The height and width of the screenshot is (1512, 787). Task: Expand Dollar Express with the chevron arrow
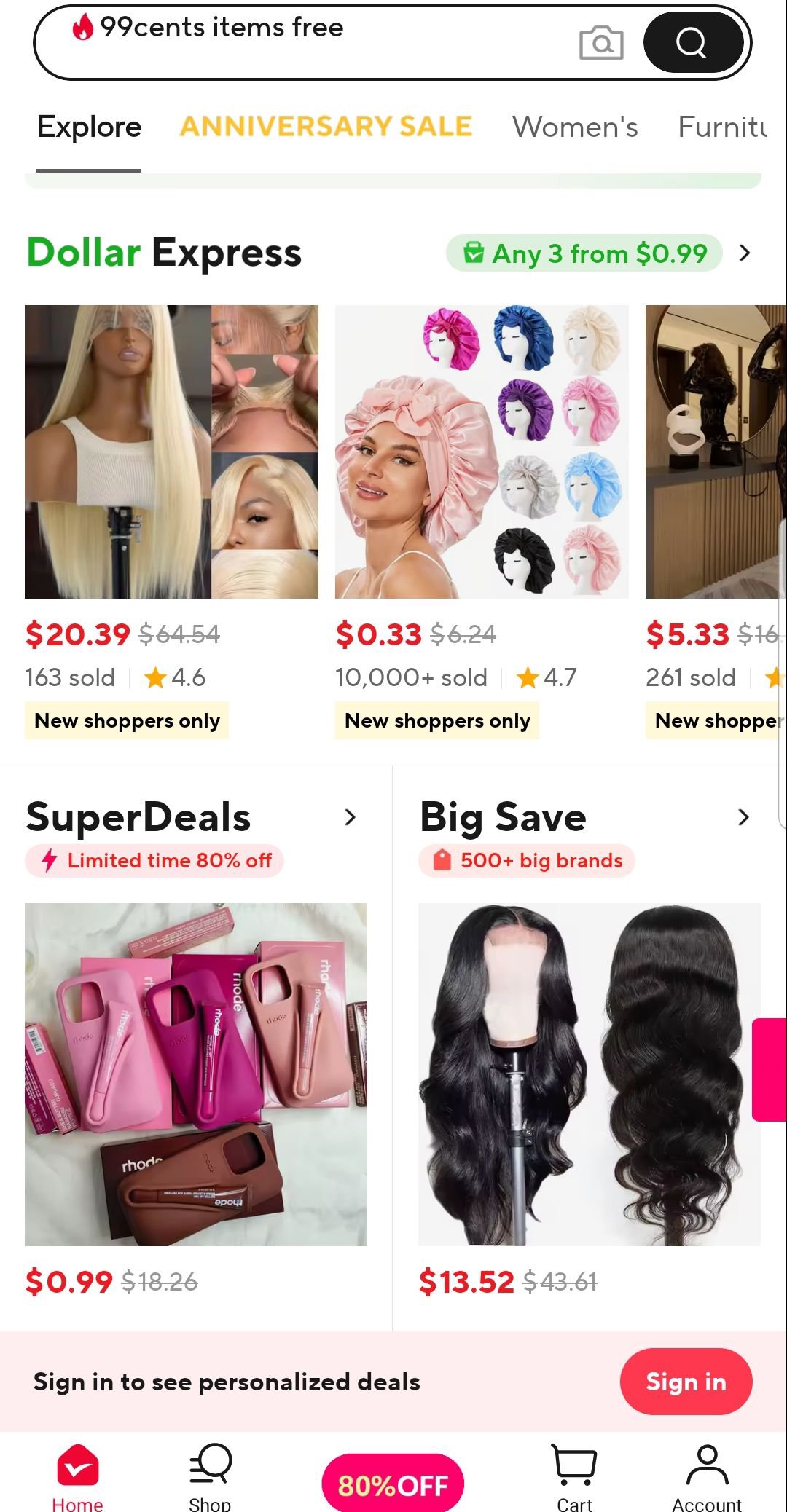tap(744, 253)
